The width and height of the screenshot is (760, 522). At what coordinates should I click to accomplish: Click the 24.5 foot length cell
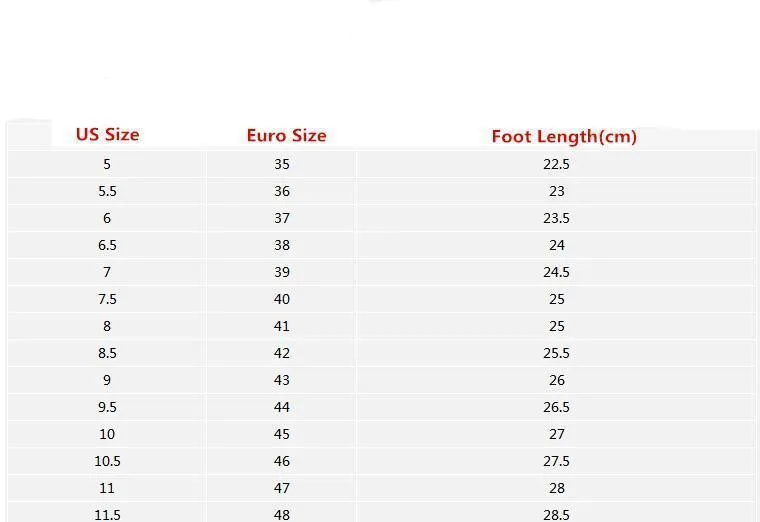tap(556, 272)
